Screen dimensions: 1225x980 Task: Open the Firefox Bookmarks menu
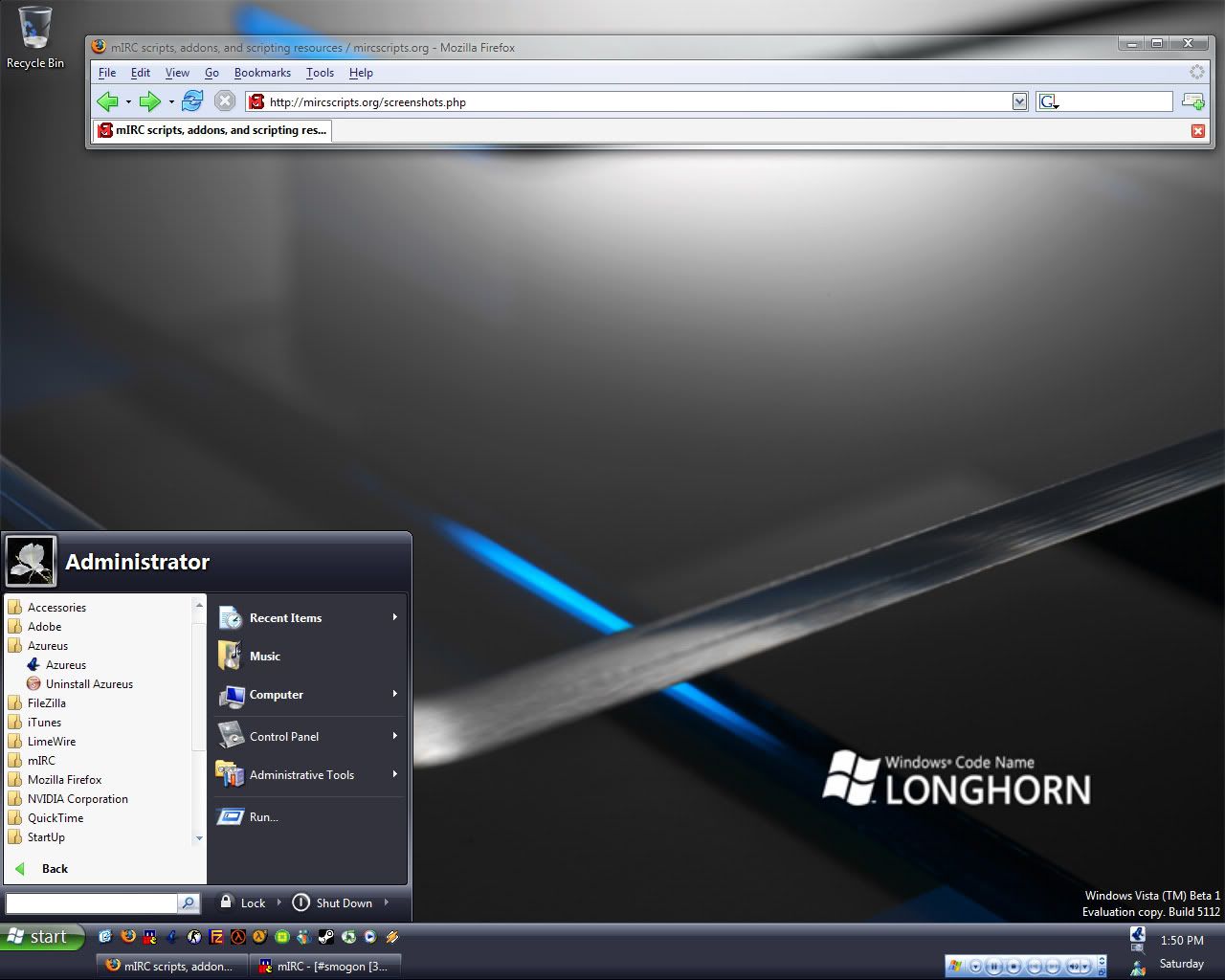[x=262, y=73]
